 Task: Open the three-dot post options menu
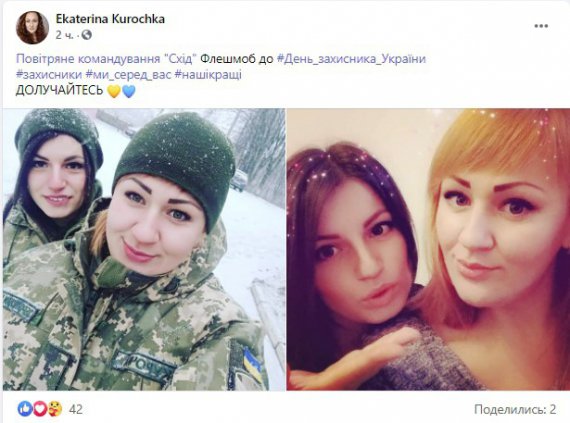541,26
